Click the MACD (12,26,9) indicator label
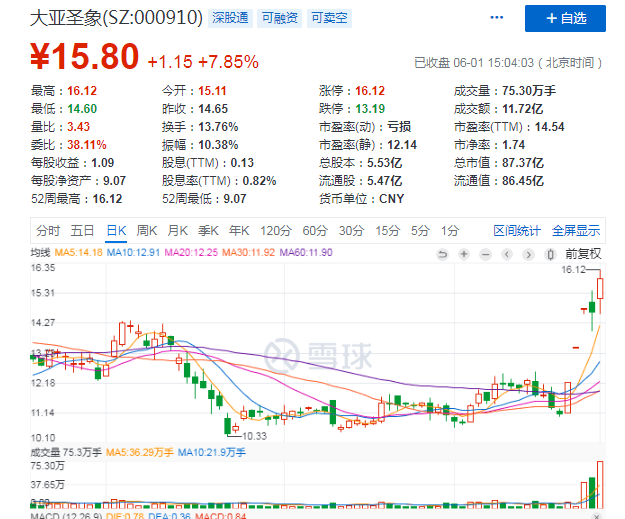The image size is (625, 519). (x=66, y=515)
